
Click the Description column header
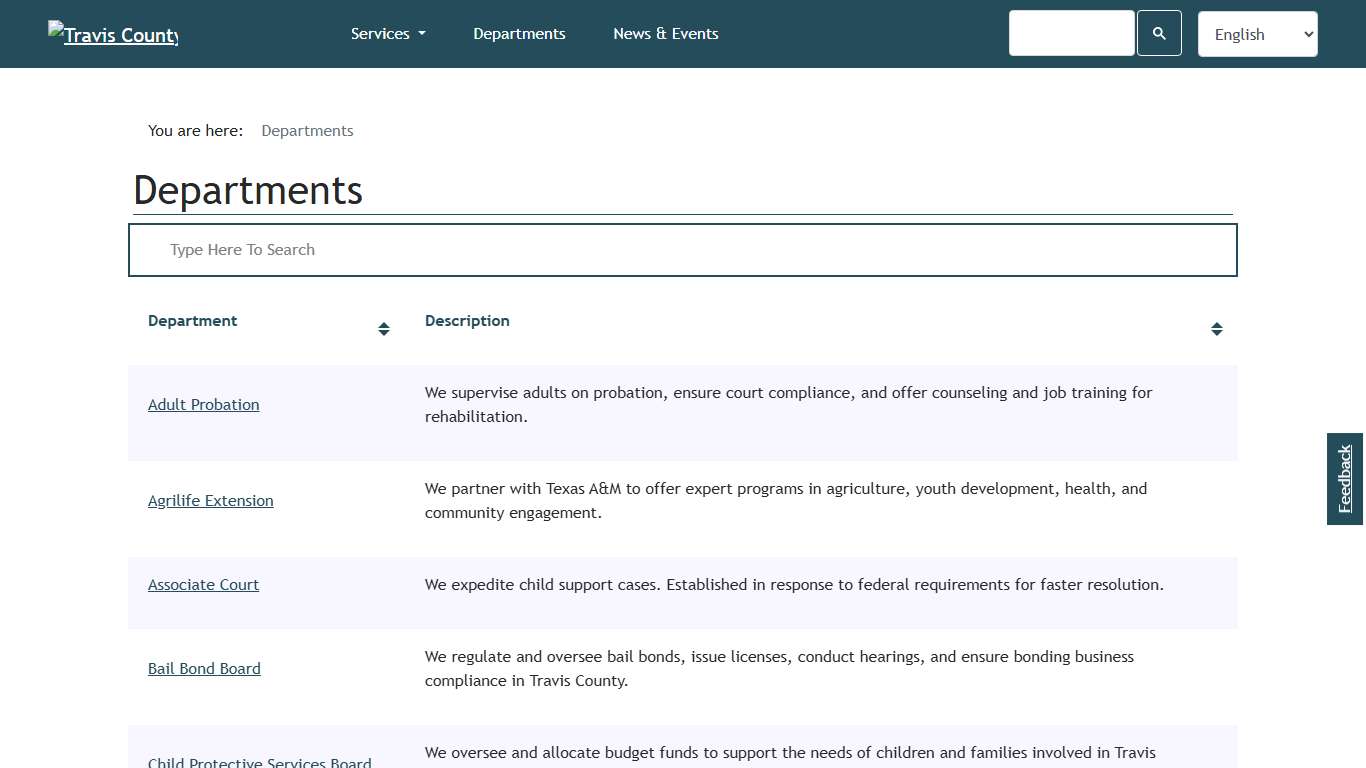[467, 321]
